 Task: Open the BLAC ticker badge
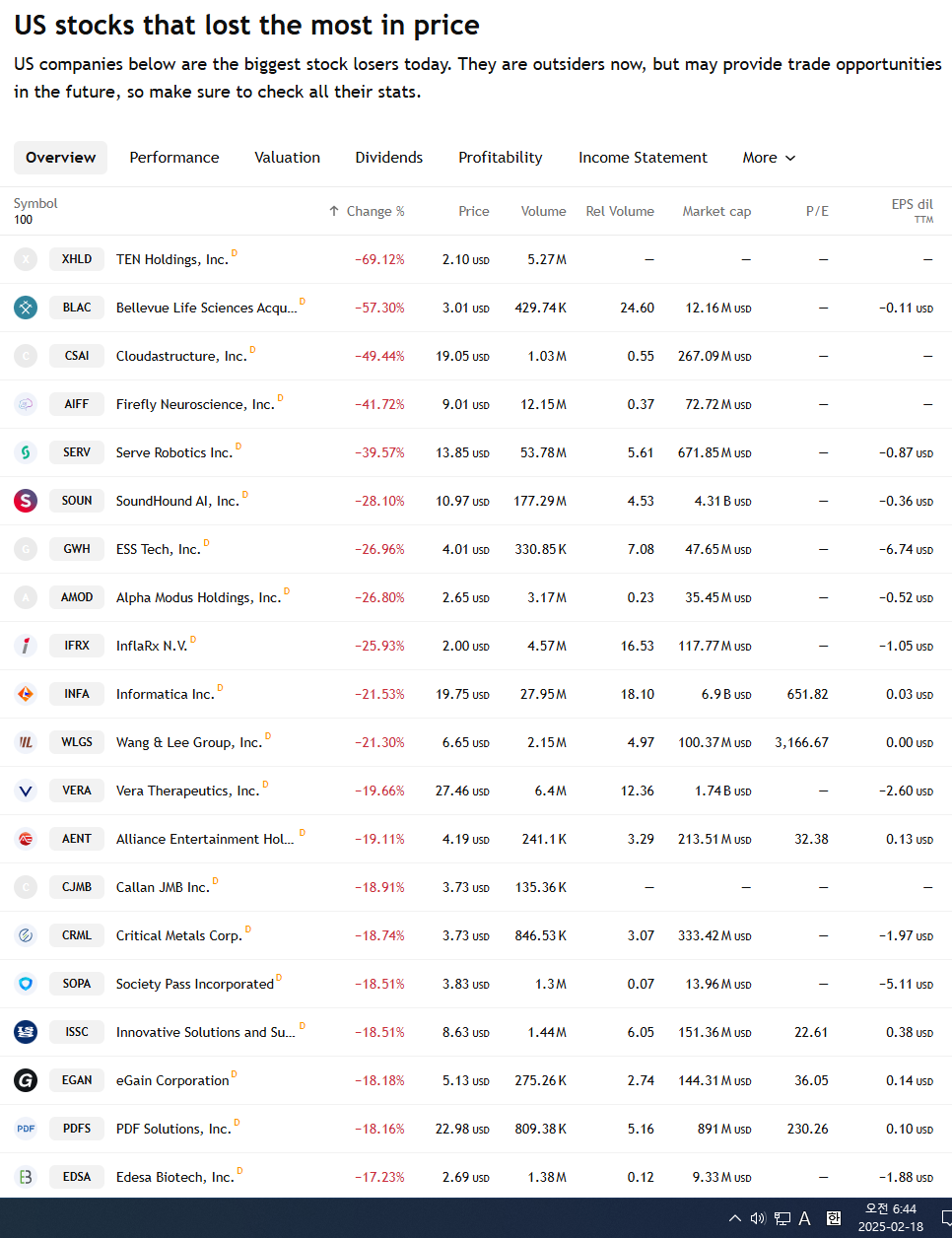coord(77,308)
